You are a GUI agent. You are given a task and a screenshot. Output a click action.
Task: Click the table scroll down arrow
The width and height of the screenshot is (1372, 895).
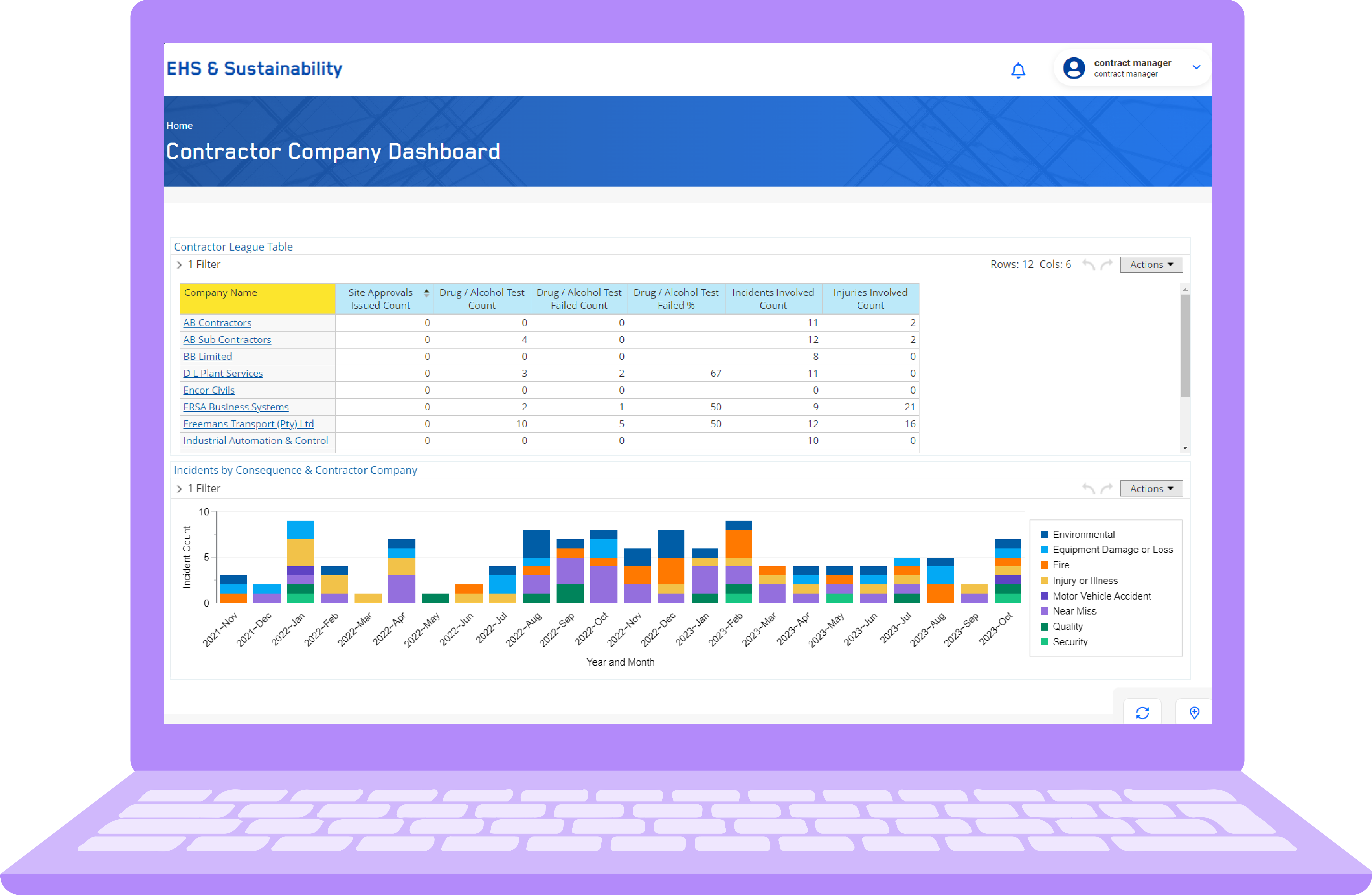pos(1185,448)
